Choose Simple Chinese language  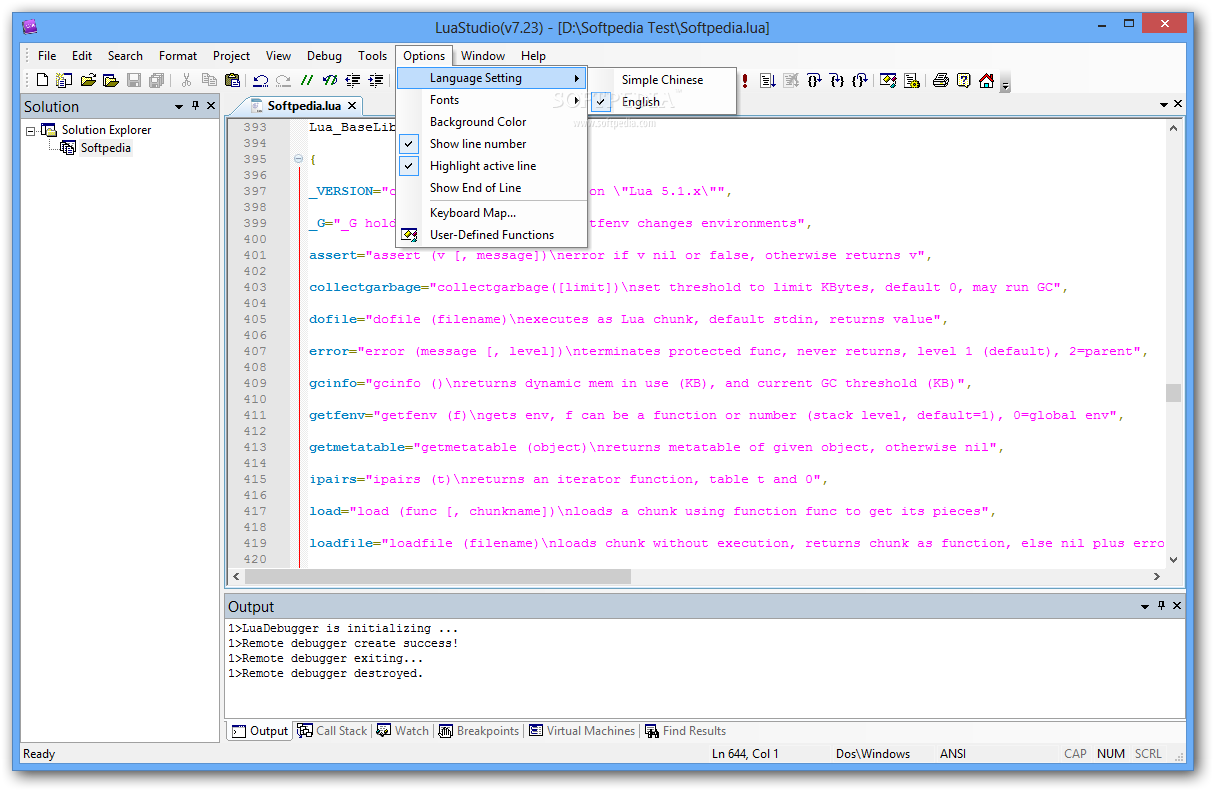tap(663, 80)
